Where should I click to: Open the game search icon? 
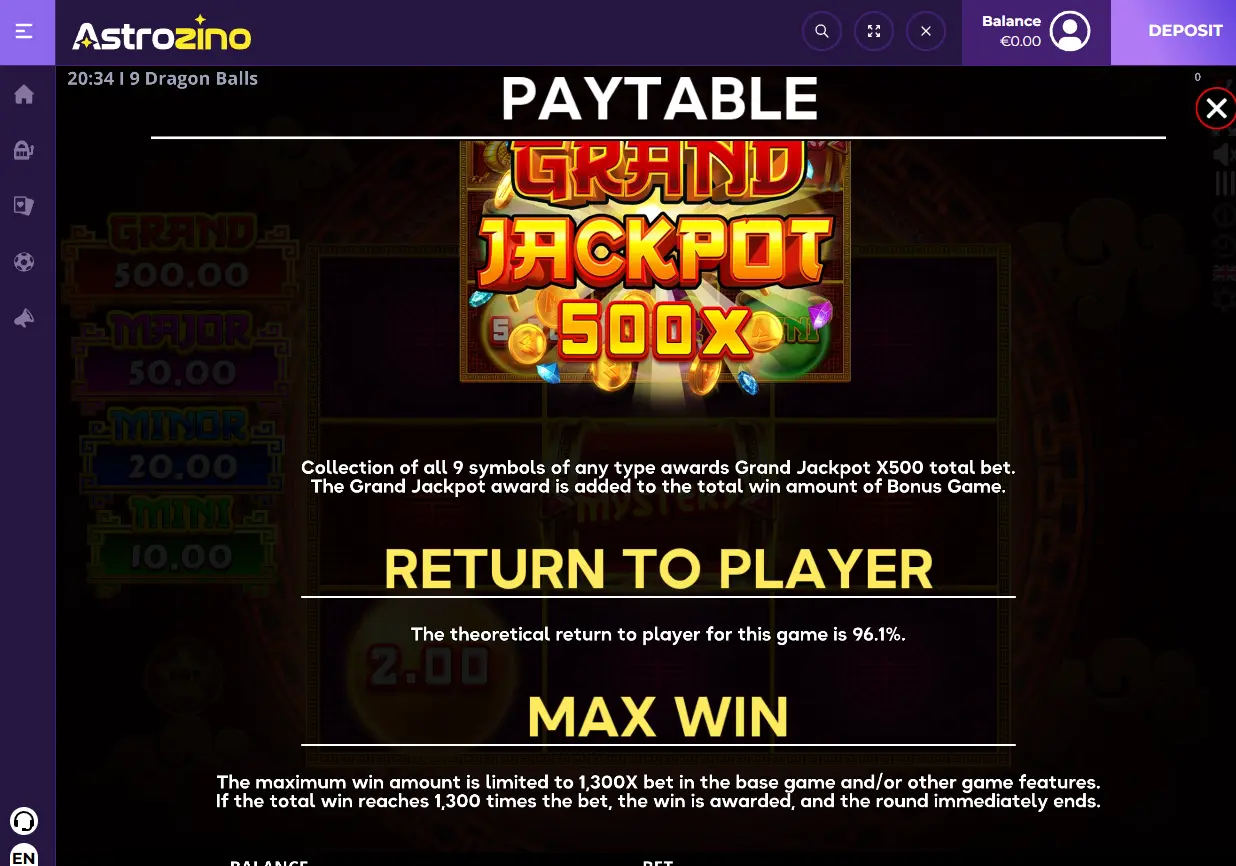pyautogui.click(x=822, y=31)
